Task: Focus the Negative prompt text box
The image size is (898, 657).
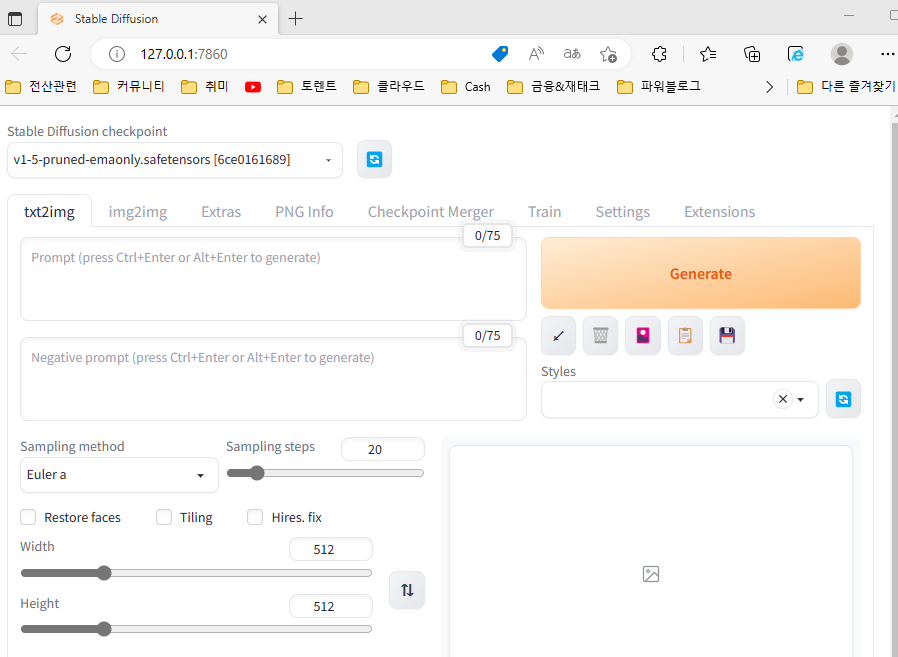Action: click(x=273, y=379)
